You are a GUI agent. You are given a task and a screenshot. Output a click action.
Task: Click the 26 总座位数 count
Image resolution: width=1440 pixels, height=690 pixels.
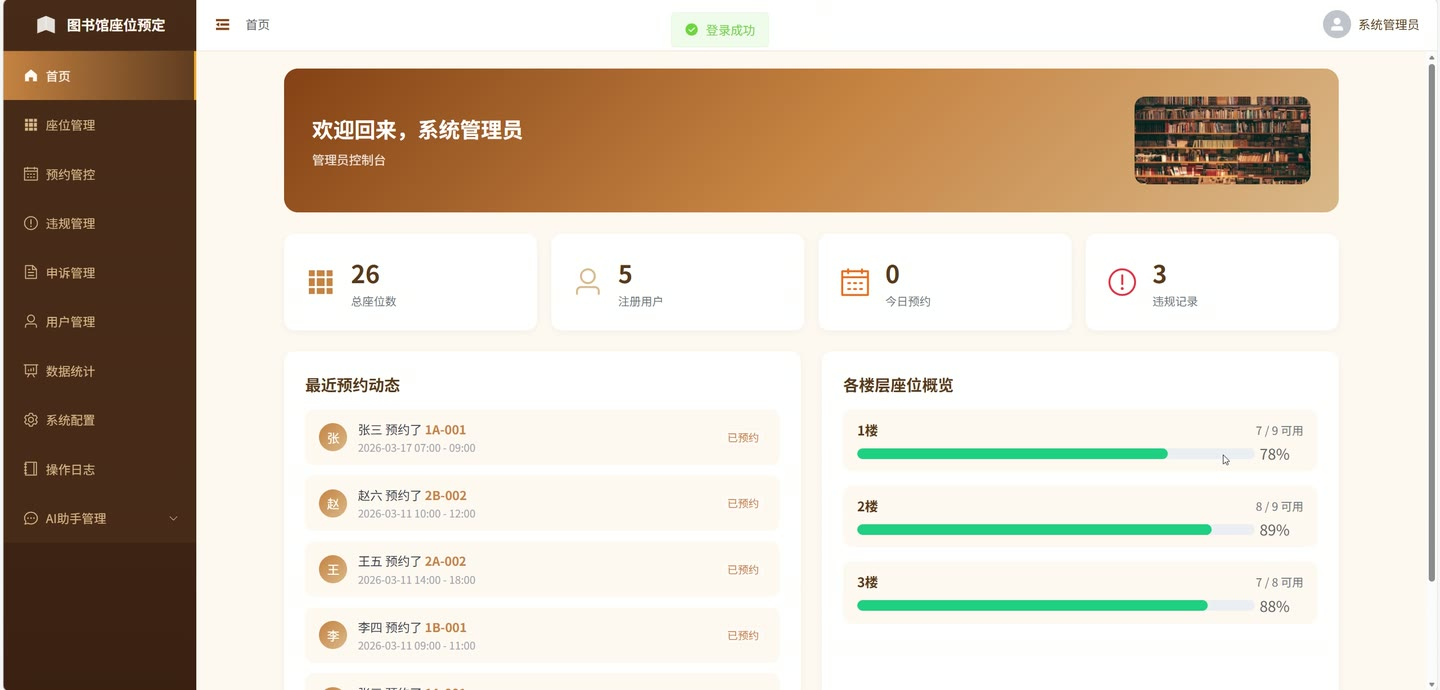point(365,274)
